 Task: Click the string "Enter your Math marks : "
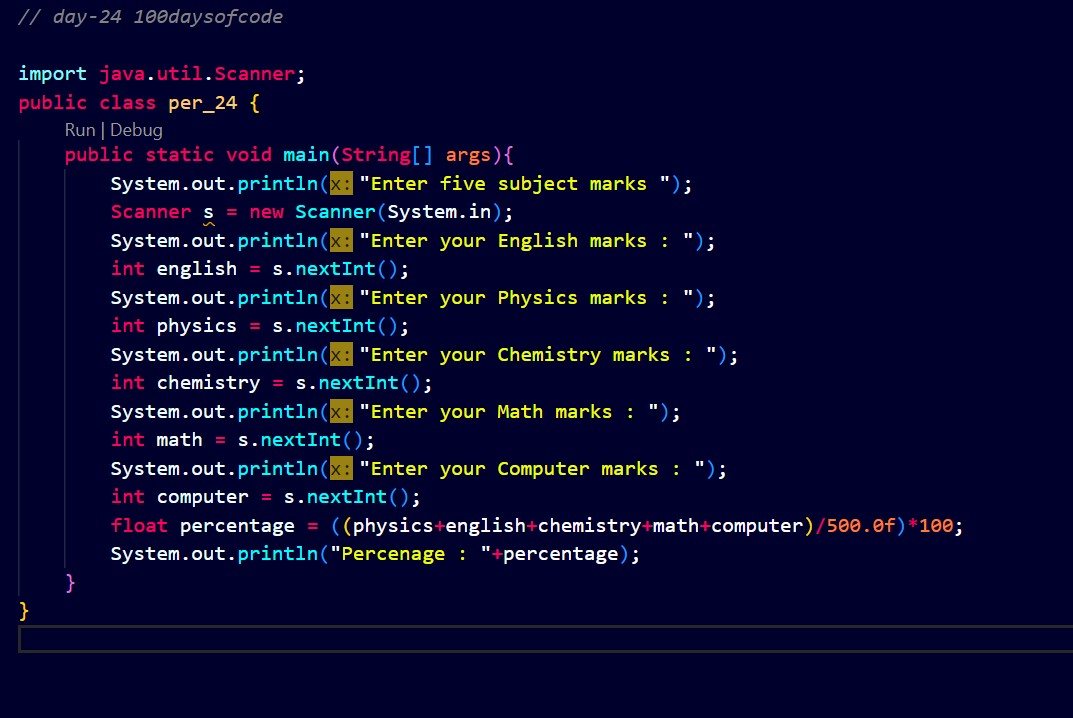point(509,411)
